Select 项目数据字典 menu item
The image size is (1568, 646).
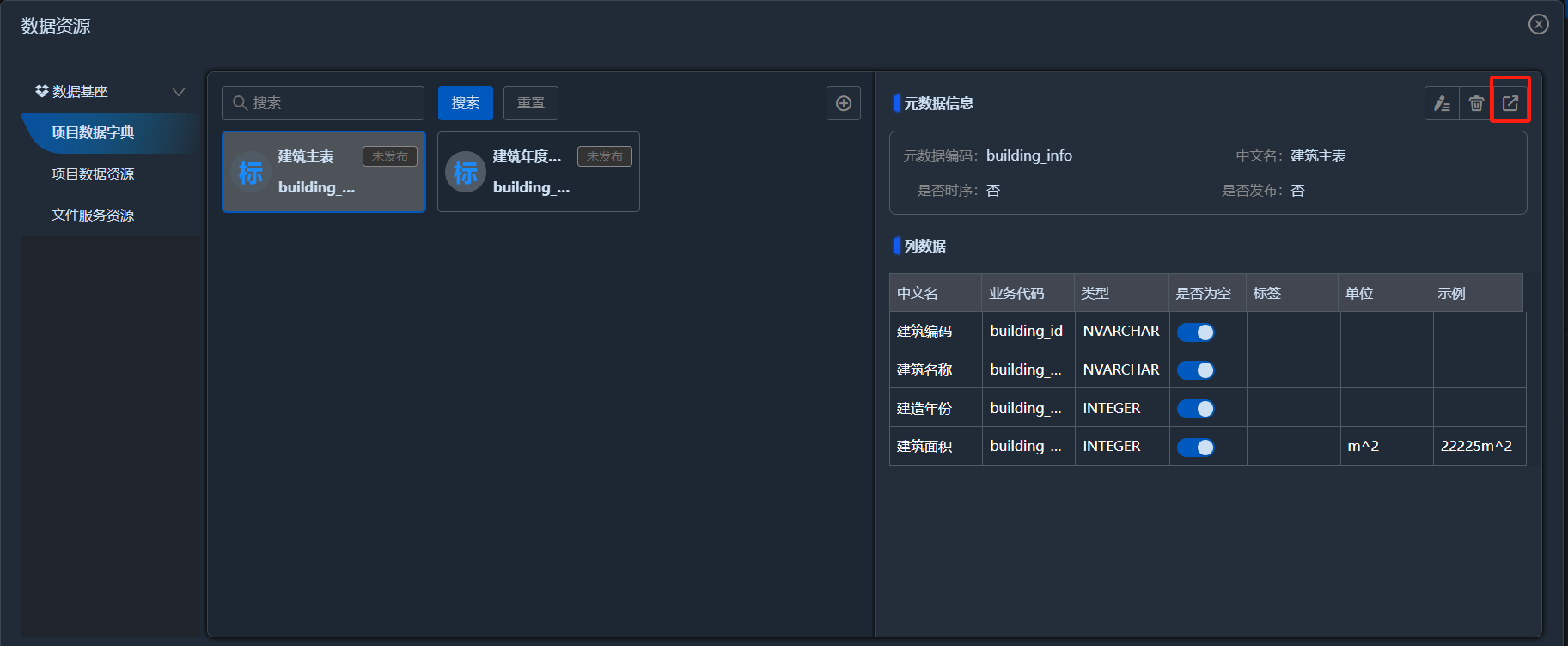(x=110, y=133)
